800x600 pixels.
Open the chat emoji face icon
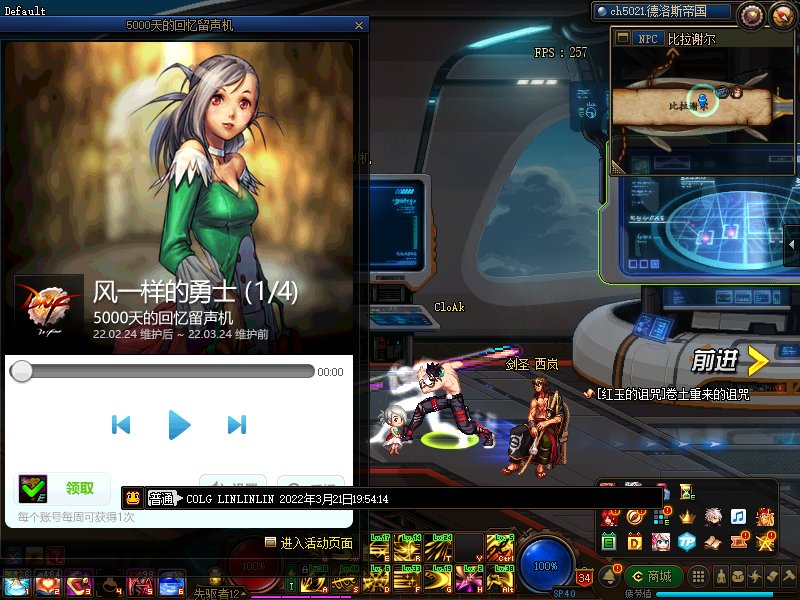[133, 498]
